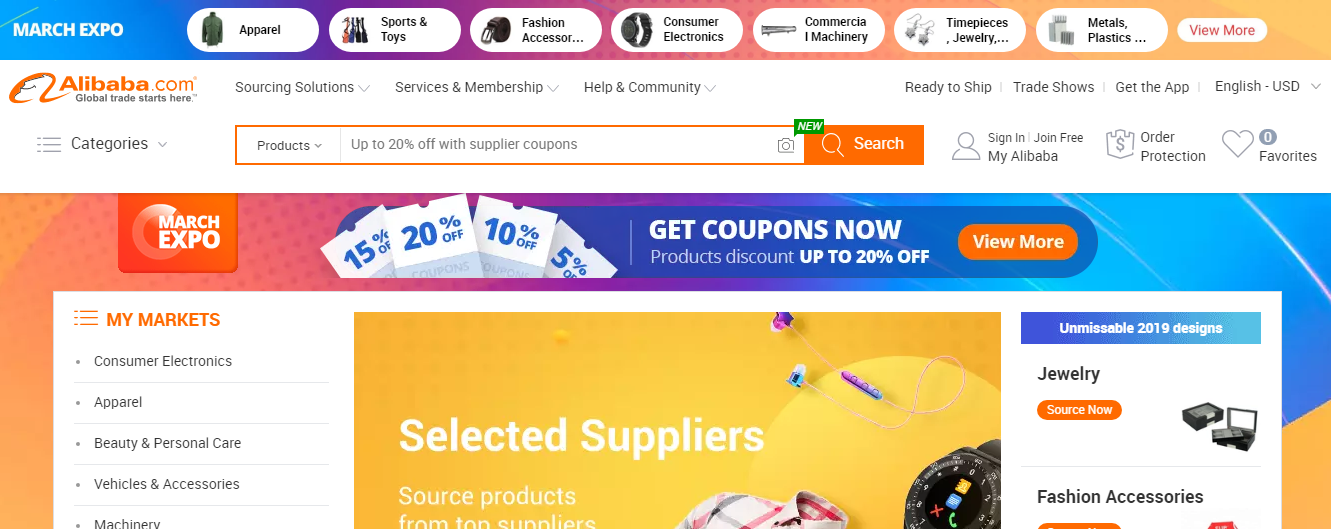Open the Apparel jacket category pill
The image size is (1331, 529).
pos(252,30)
